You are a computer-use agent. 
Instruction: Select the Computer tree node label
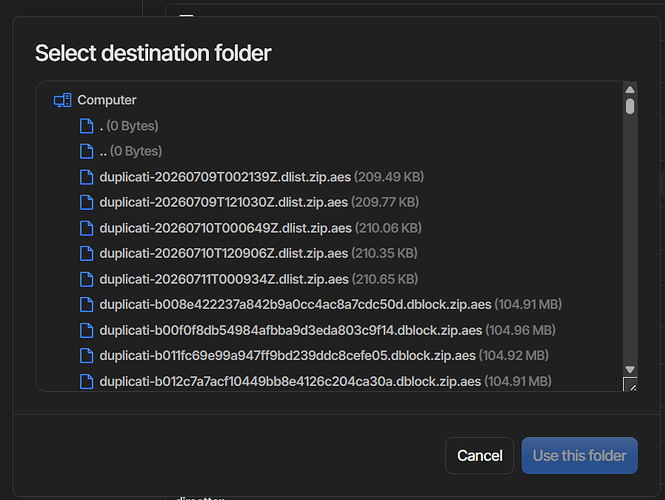click(107, 100)
